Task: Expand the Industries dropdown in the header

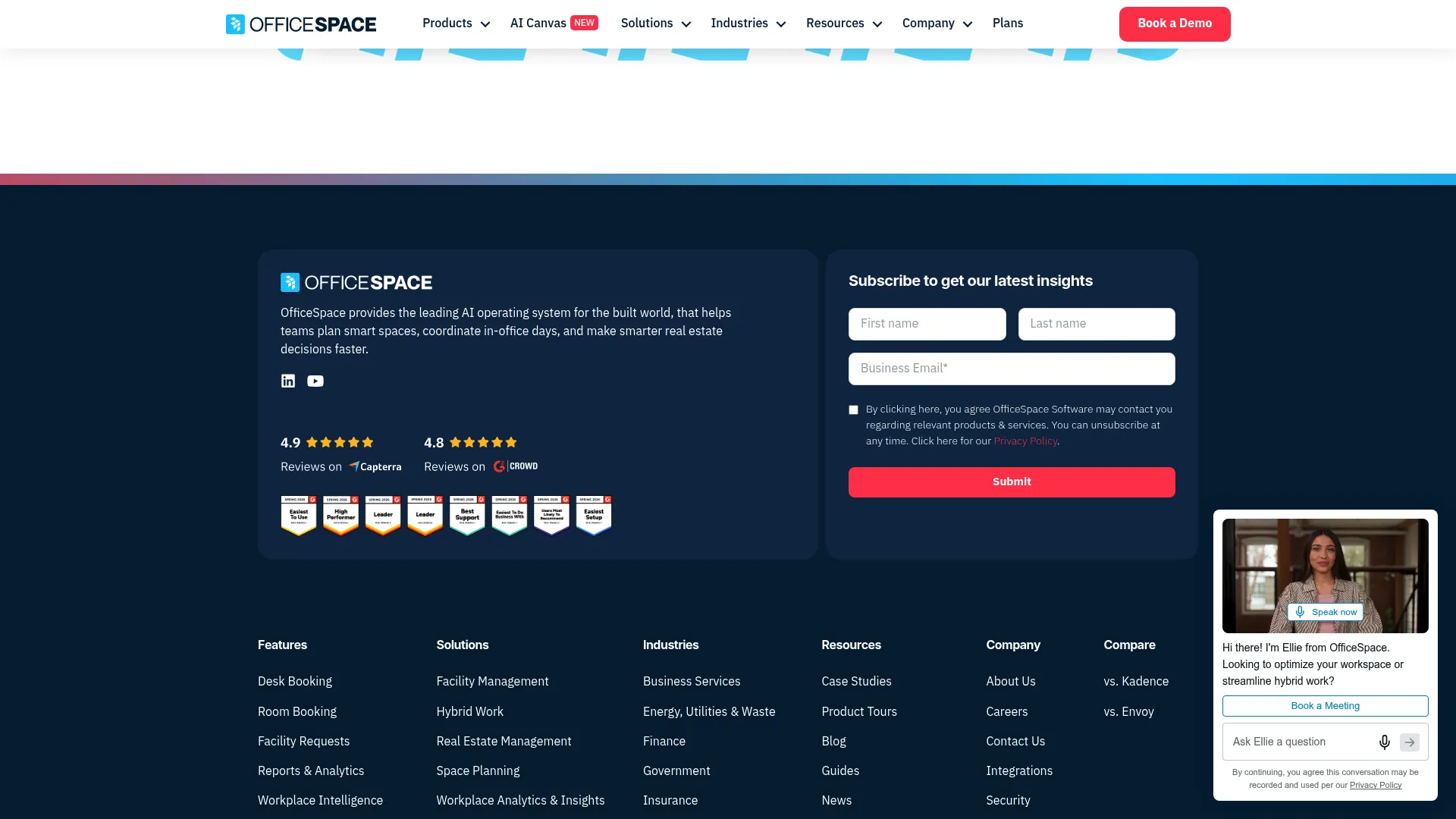Action: (x=748, y=24)
